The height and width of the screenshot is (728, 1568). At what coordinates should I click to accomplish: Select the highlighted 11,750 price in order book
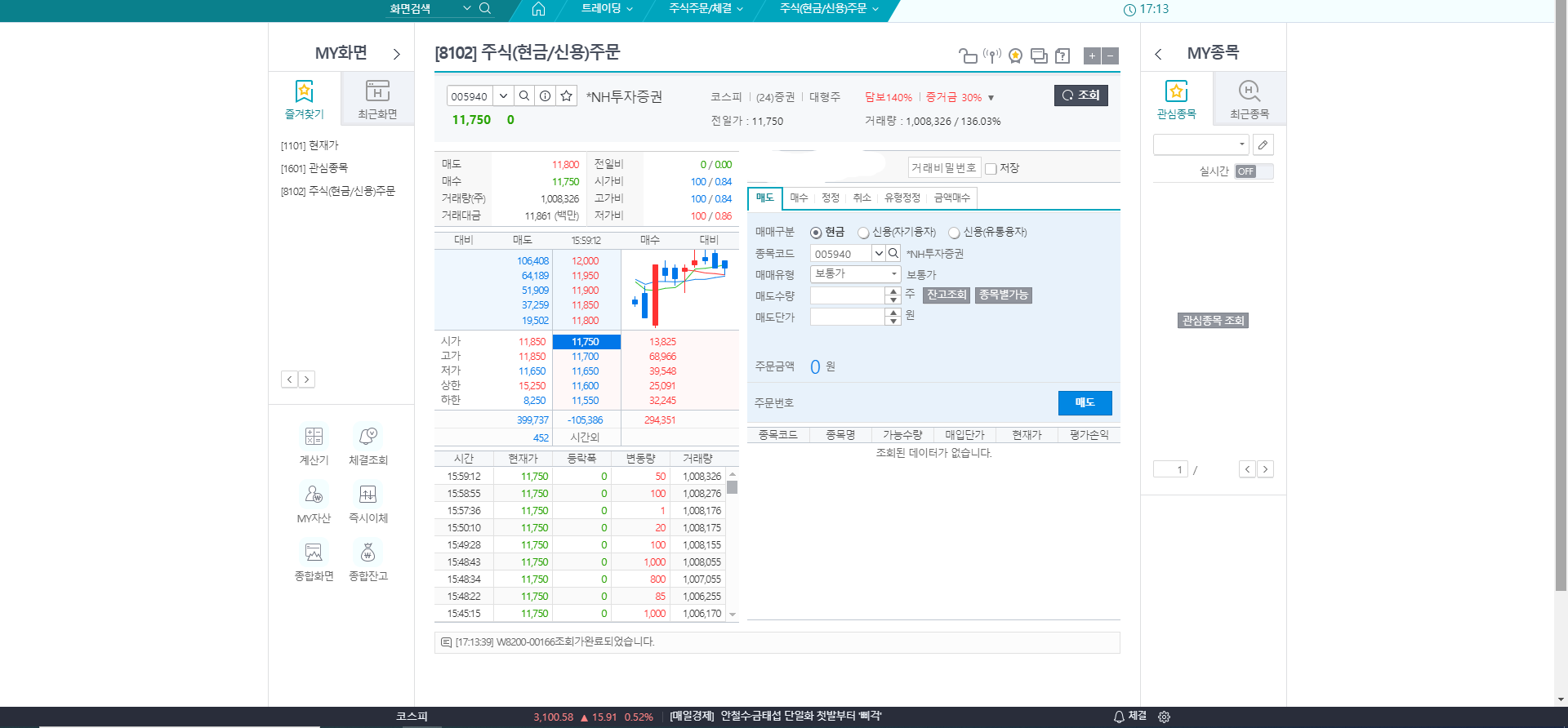tap(586, 342)
